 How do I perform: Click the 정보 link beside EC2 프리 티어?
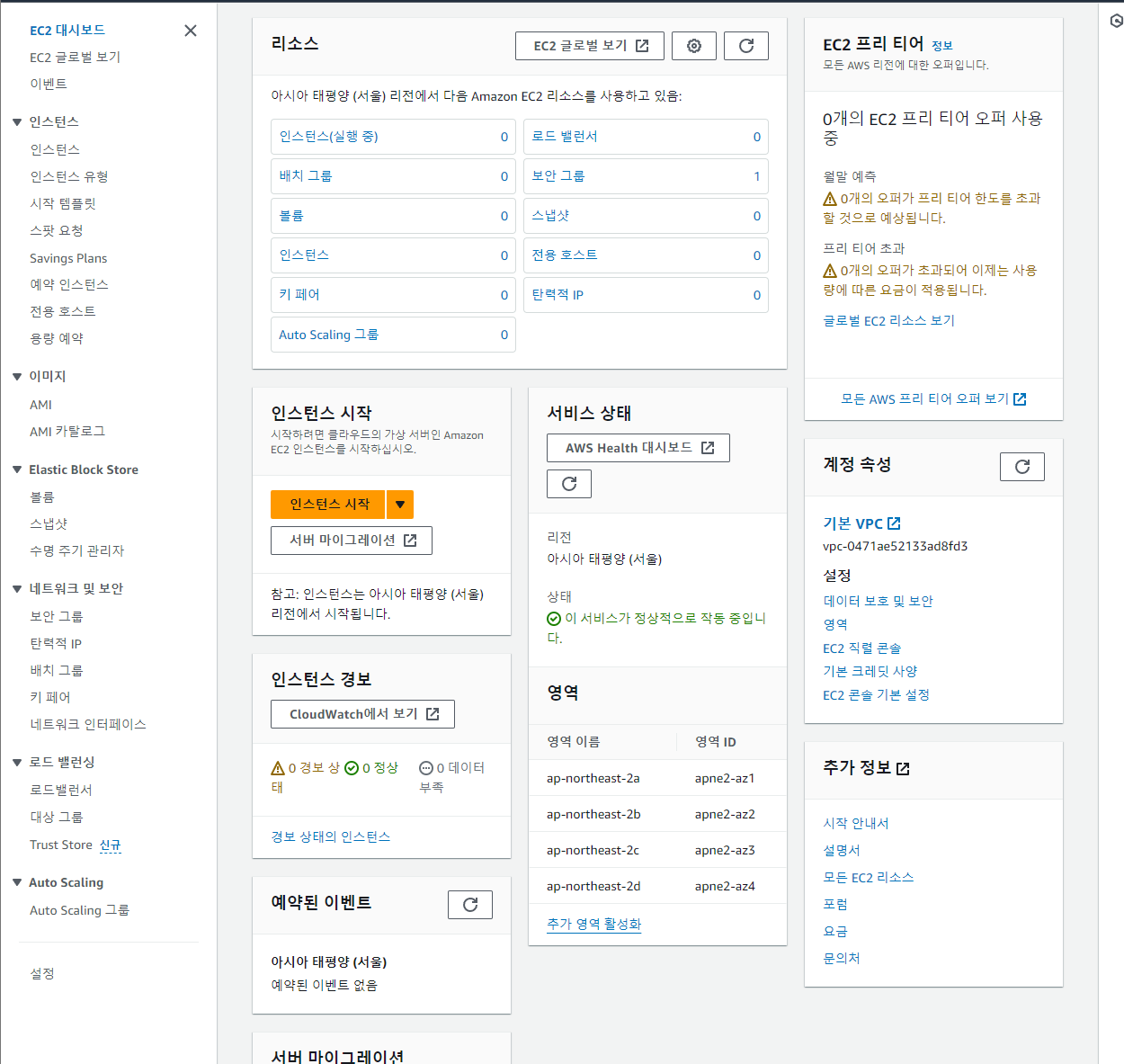941,46
